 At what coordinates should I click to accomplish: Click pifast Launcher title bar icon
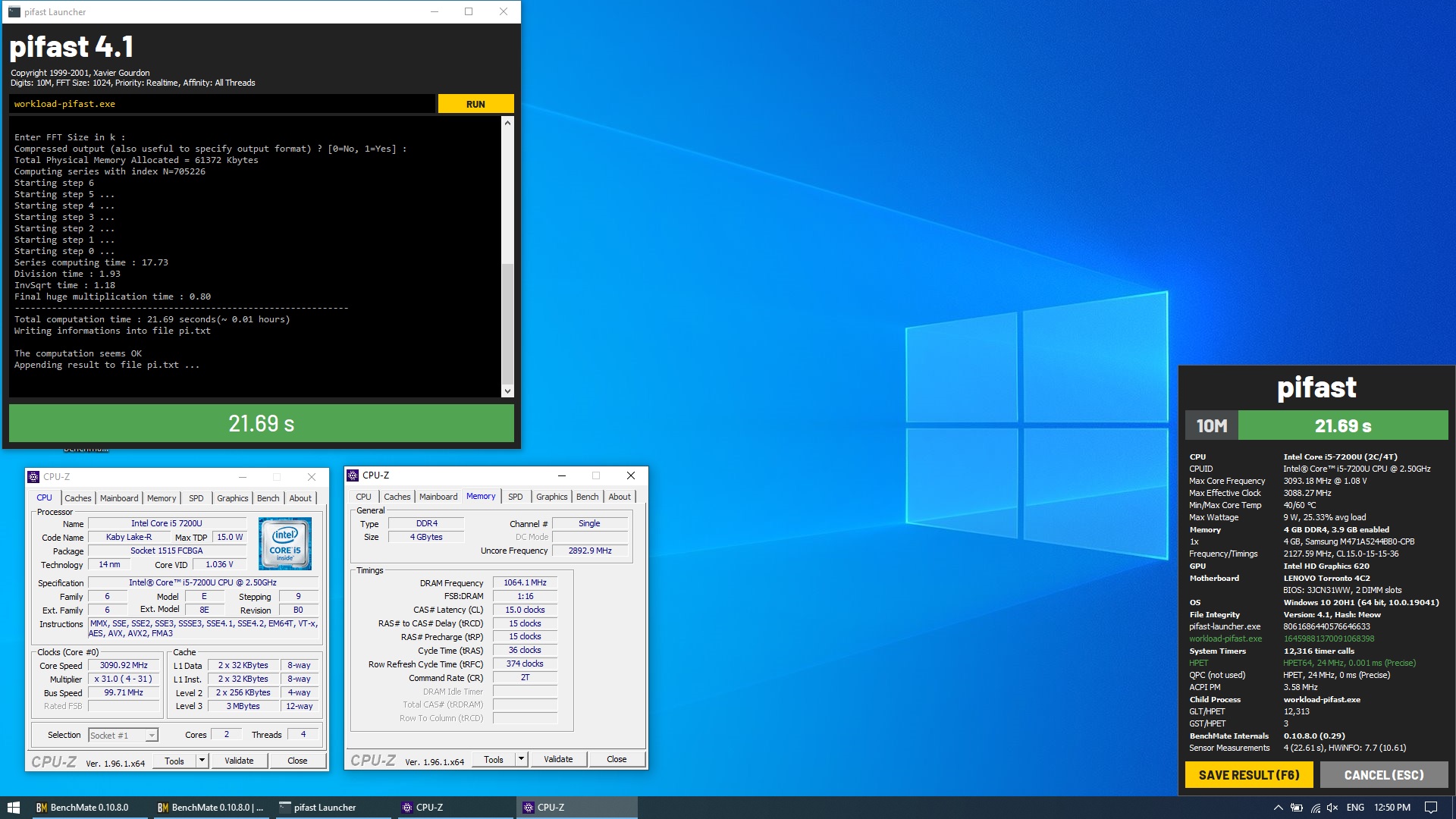14,11
